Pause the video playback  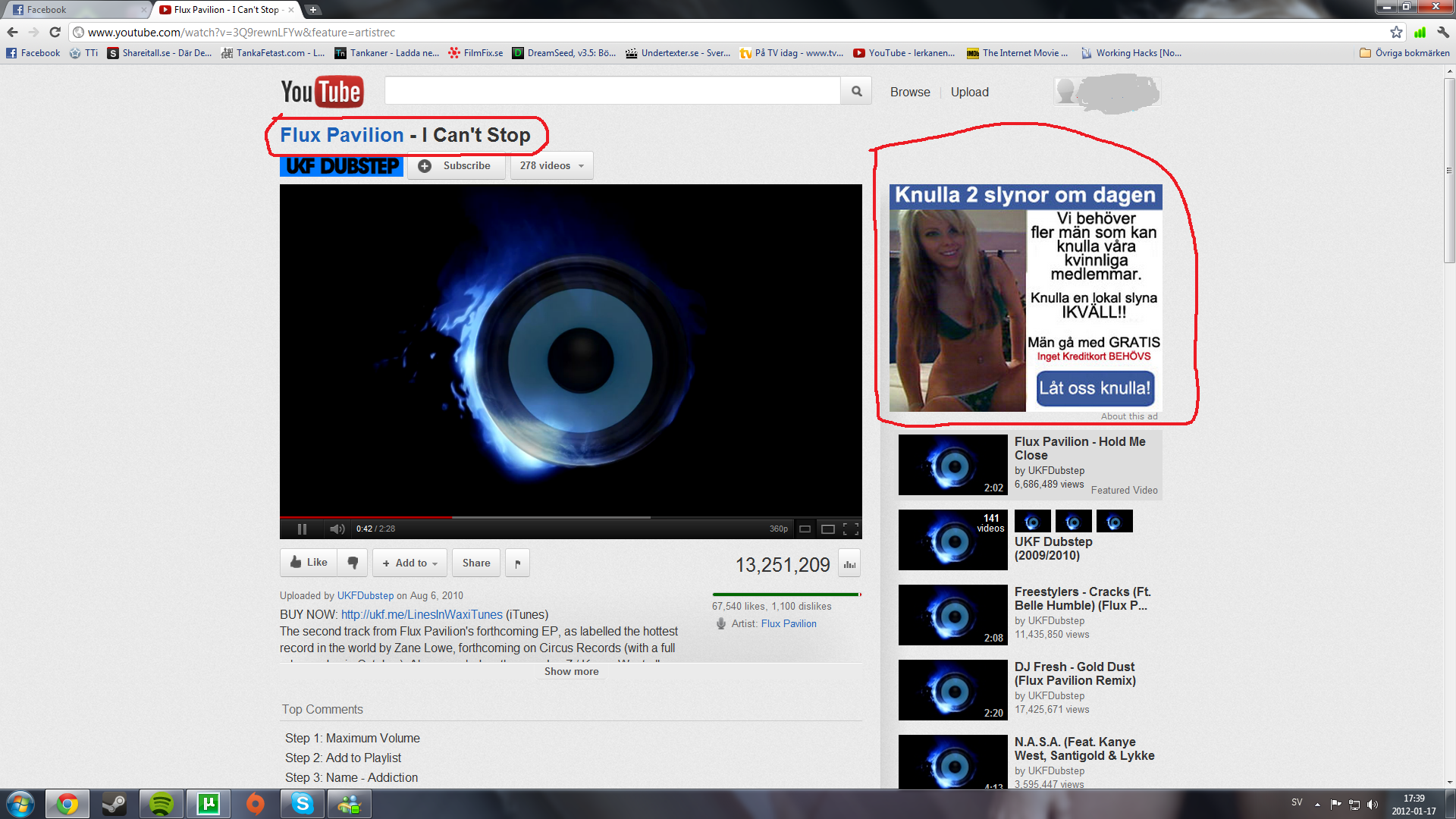pos(302,529)
